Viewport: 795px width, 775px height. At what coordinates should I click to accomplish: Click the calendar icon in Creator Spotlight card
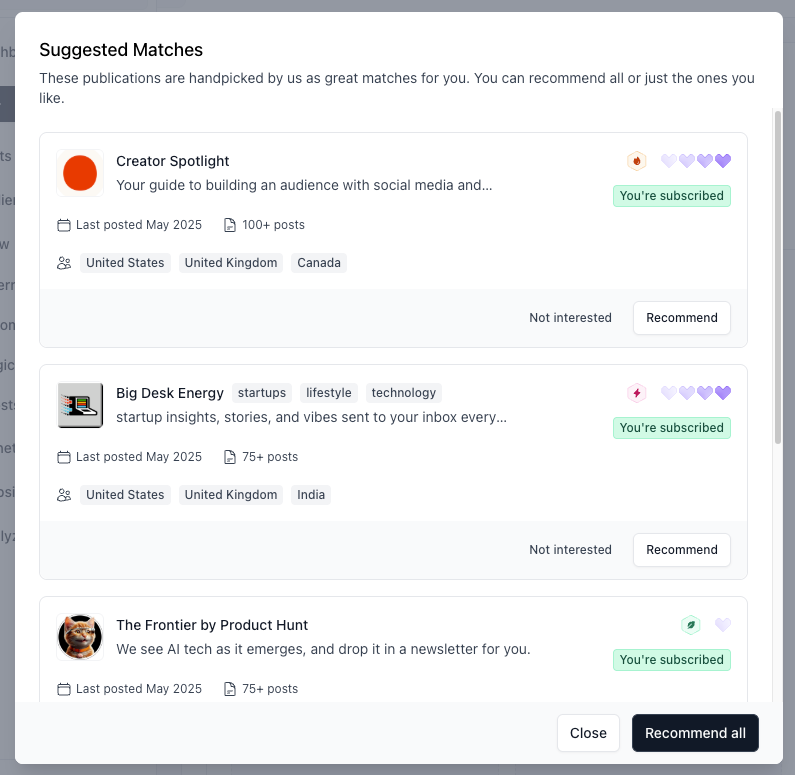tap(64, 225)
